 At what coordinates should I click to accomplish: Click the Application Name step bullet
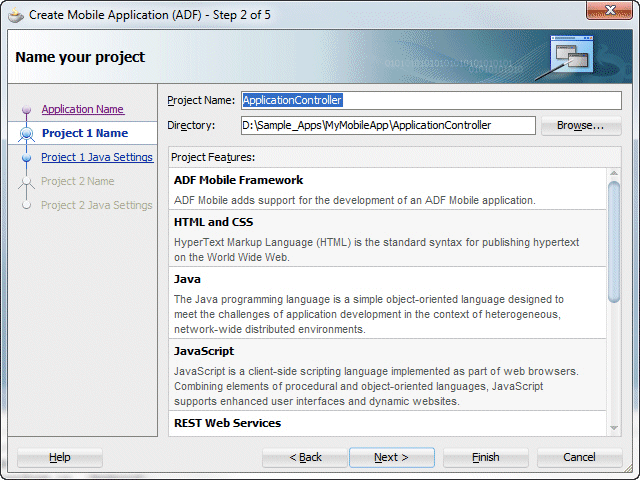click(x=27, y=110)
